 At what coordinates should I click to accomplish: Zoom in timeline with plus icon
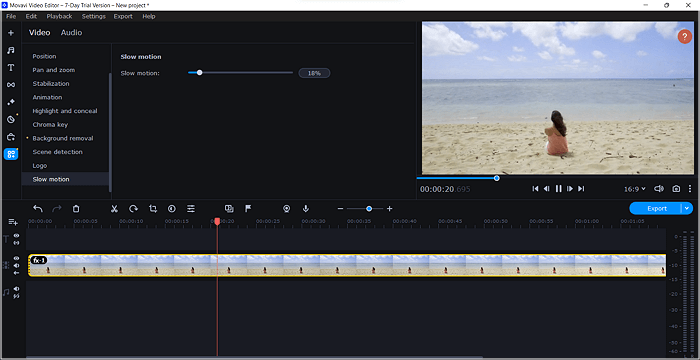(x=389, y=209)
